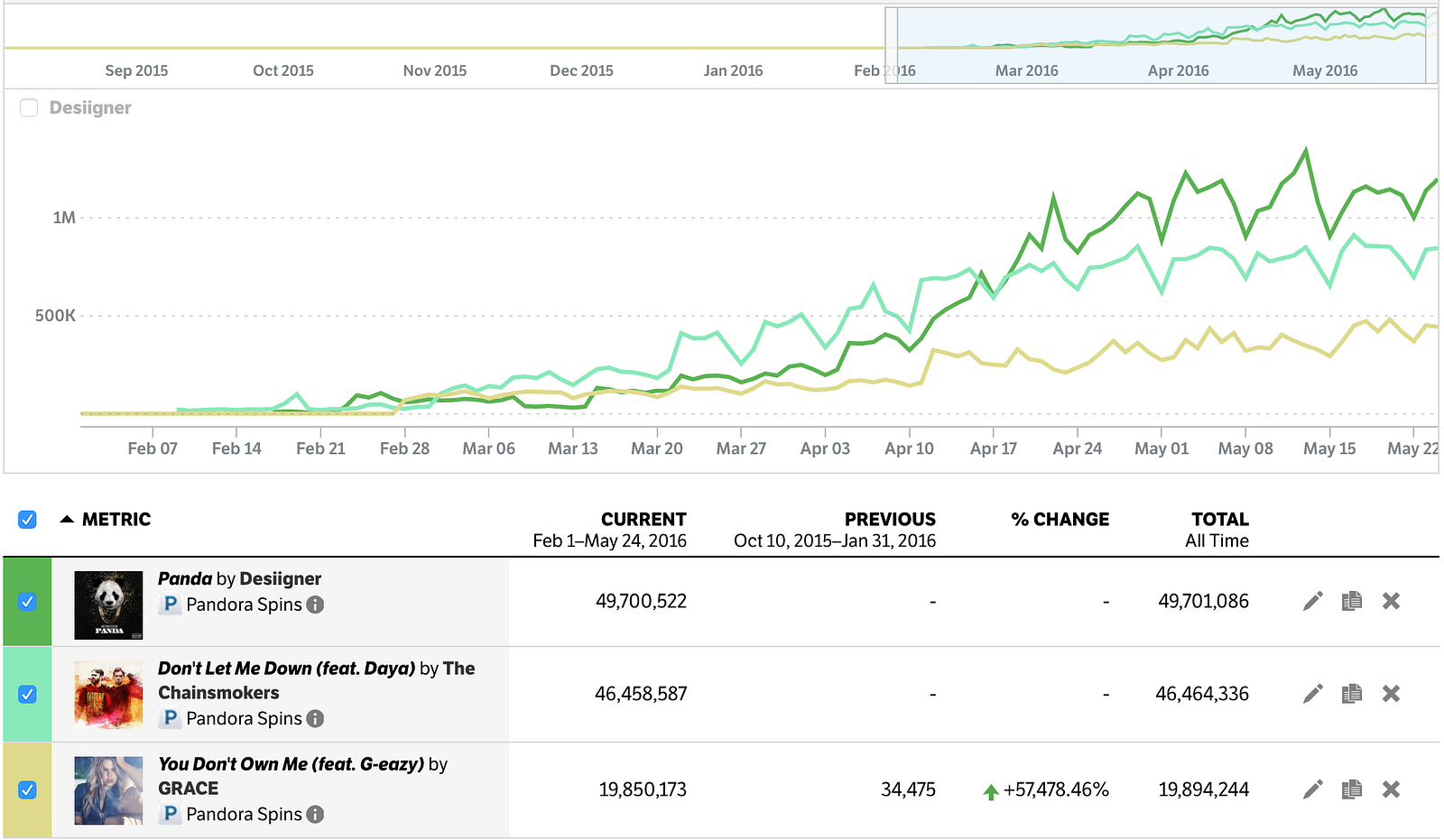Click the edit pencil icon for Panda

tap(1313, 601)
